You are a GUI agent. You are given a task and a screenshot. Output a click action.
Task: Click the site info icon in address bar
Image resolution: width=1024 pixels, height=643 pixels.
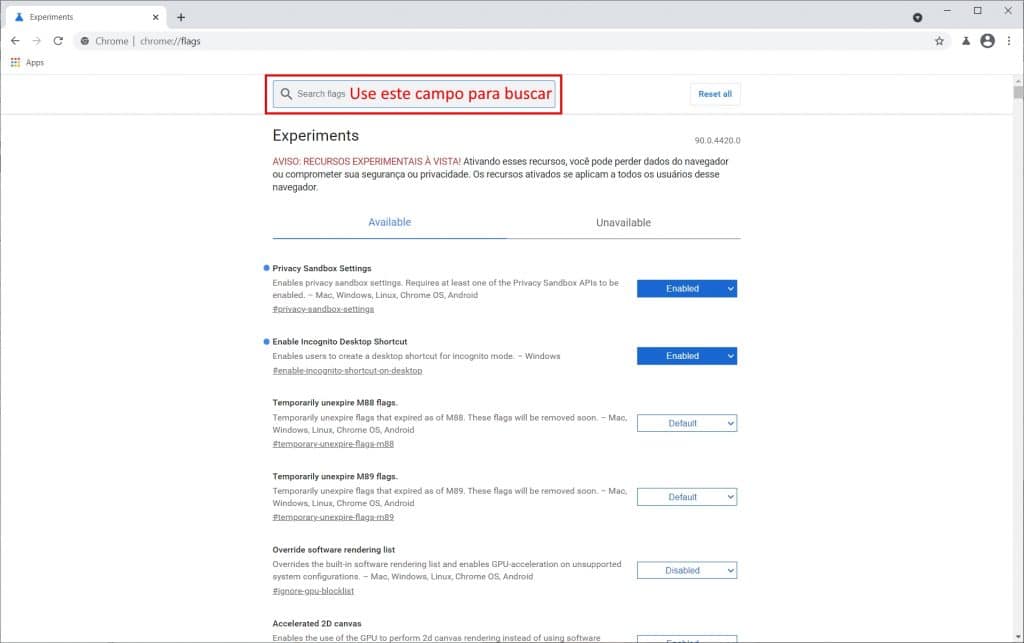point(85,41)
